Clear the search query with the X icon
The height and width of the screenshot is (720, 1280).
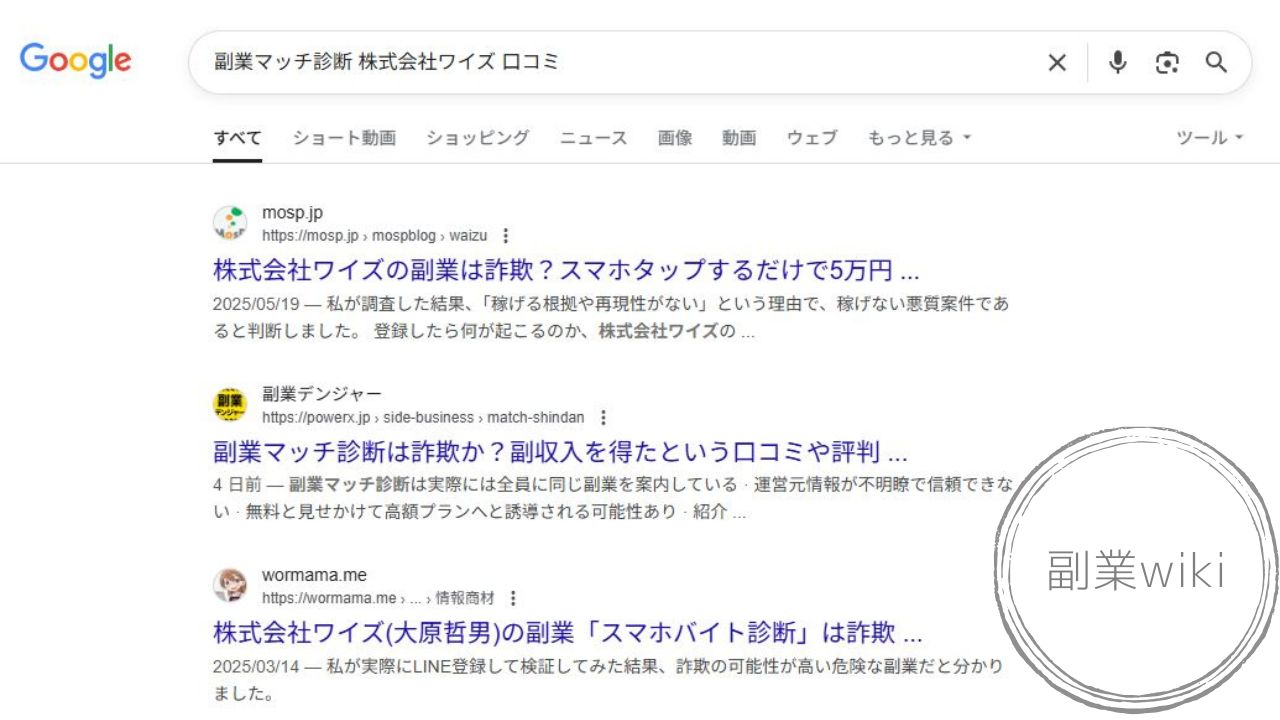[1057, 63]
